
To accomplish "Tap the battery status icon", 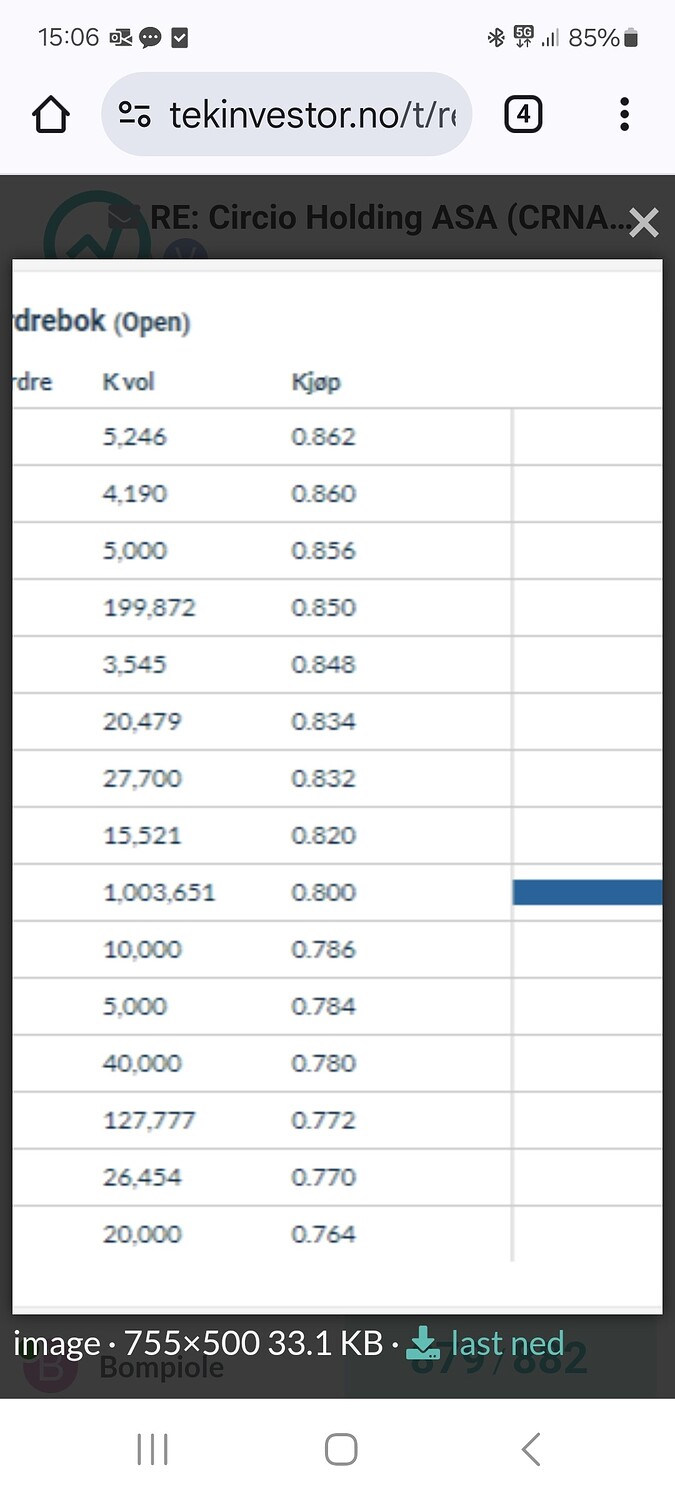I will [x=630, y=38].
